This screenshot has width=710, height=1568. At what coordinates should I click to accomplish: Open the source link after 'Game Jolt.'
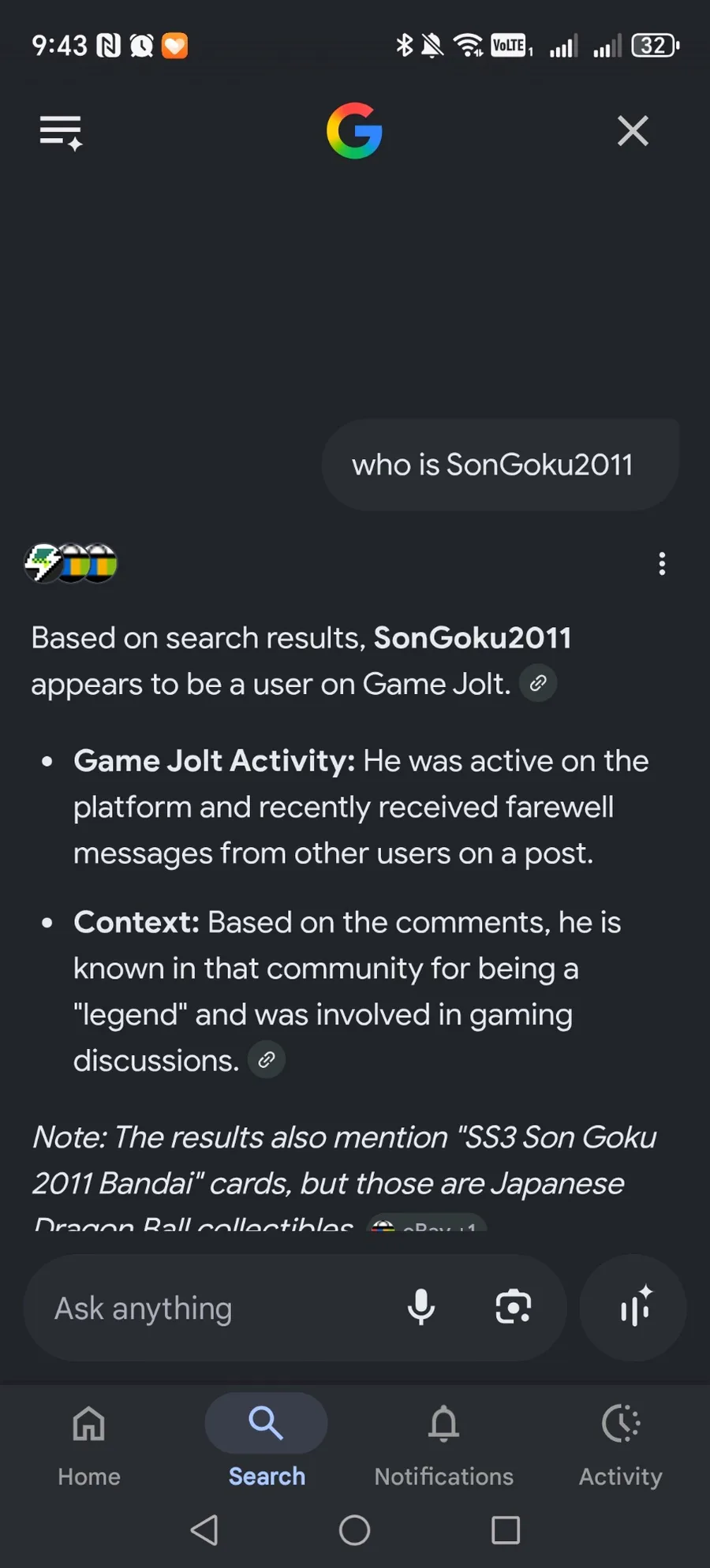[538, 683]
